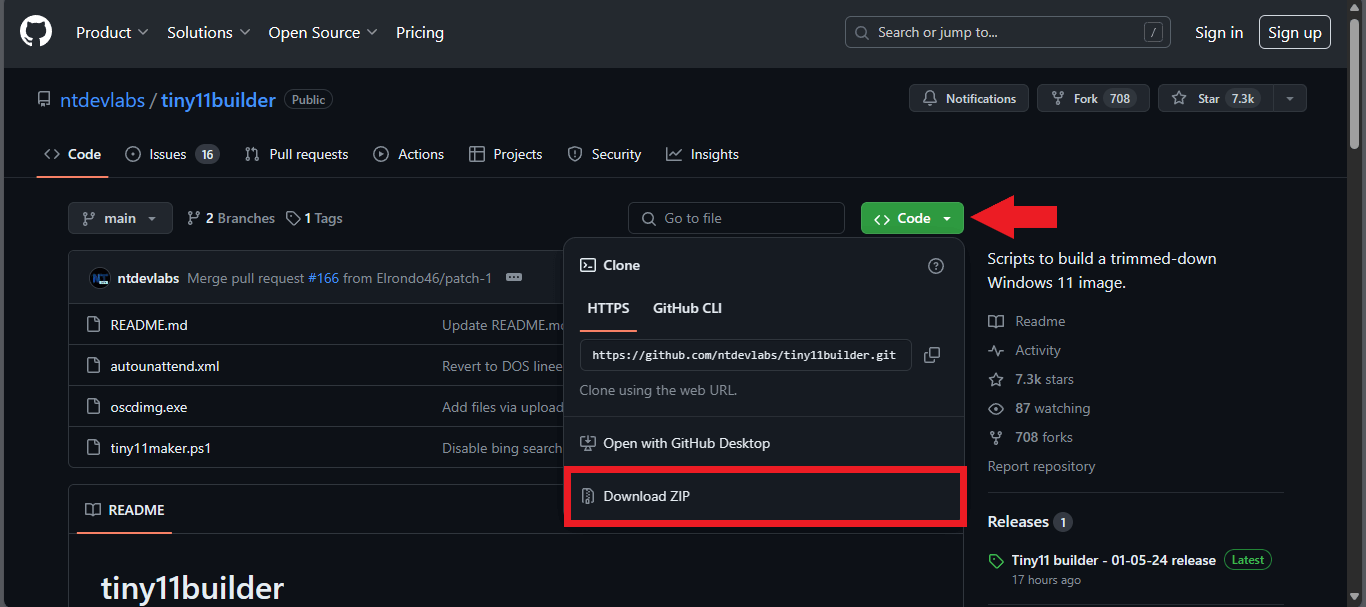Switch to the Projects tab
The image size is (1366, 607).
pos(505,154)
